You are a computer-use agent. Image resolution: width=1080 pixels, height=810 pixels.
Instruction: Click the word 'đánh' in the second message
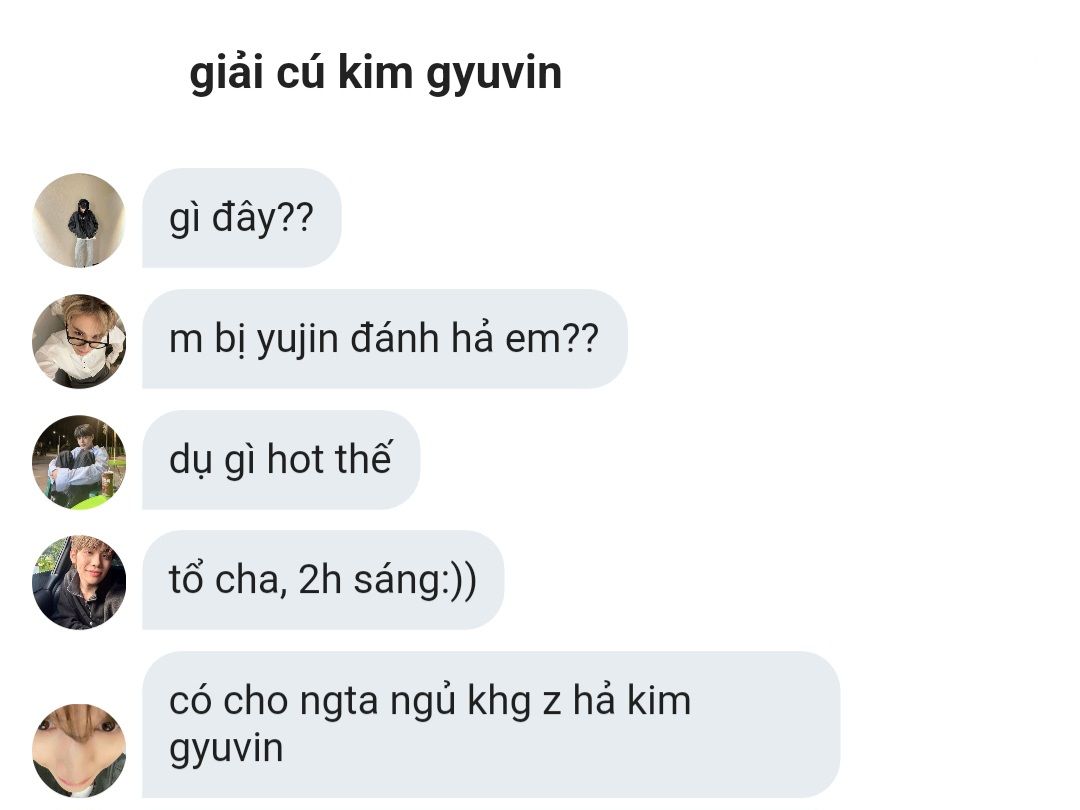tap(395, 339)
